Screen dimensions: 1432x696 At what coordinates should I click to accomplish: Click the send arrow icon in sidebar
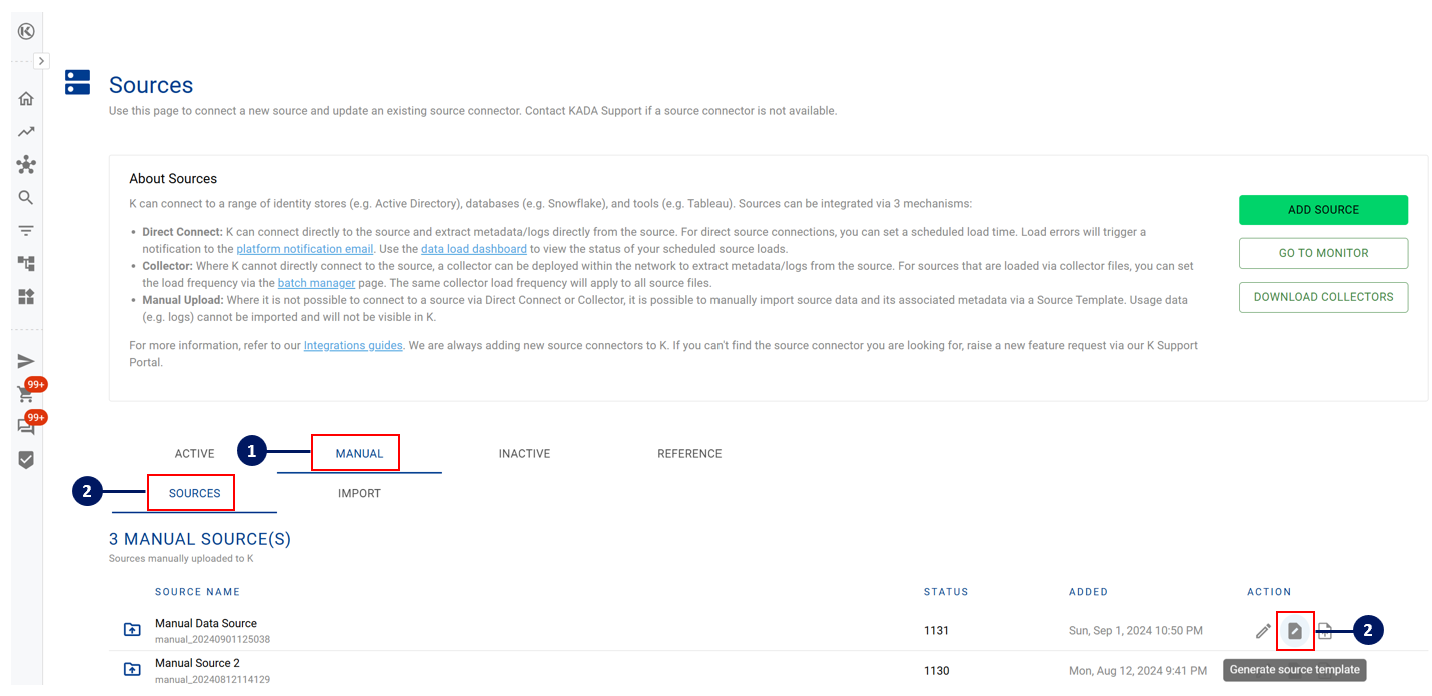26,361
